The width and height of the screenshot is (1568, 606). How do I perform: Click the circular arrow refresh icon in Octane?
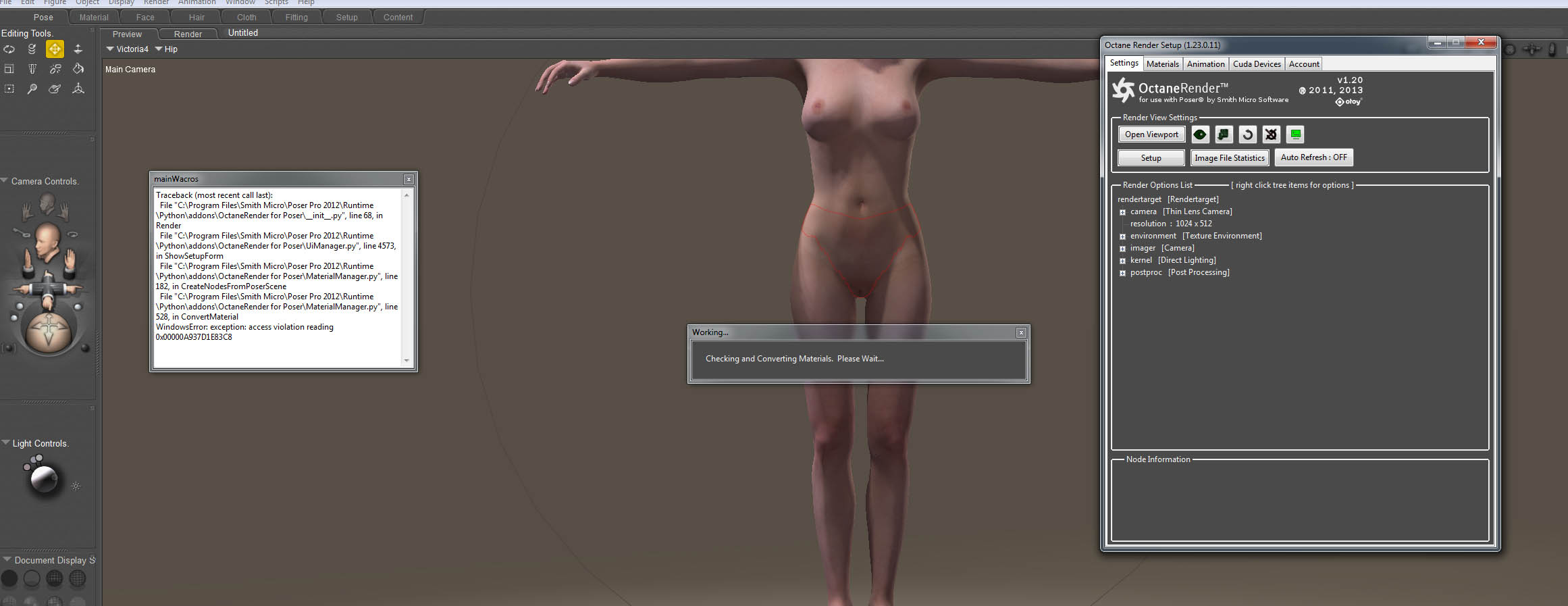[x=1247, y=134]
